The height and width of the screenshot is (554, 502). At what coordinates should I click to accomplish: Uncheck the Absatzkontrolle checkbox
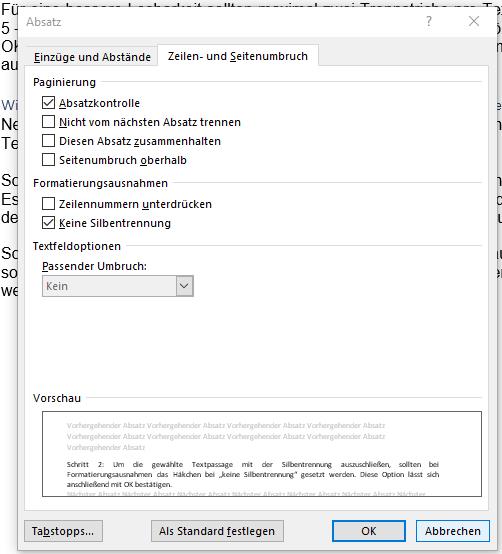(48, 103)
